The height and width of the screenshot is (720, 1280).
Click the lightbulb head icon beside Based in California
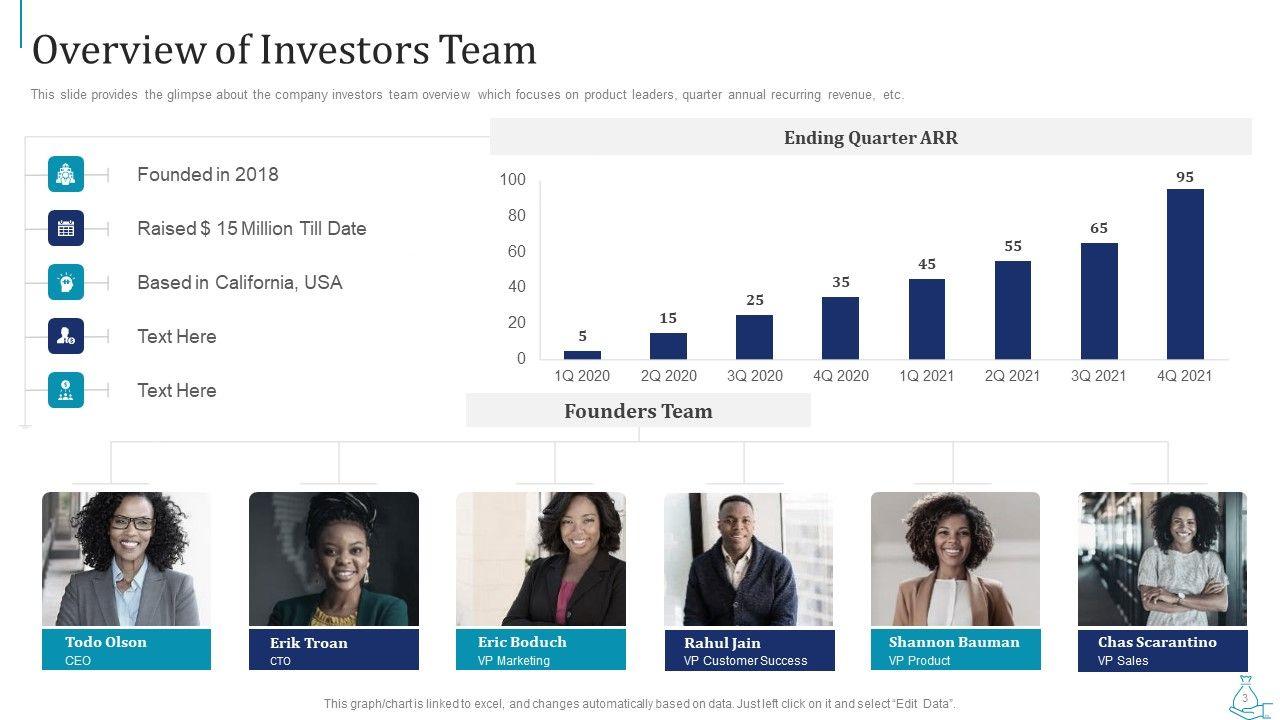pyautogui.click(x=66, y=282)
